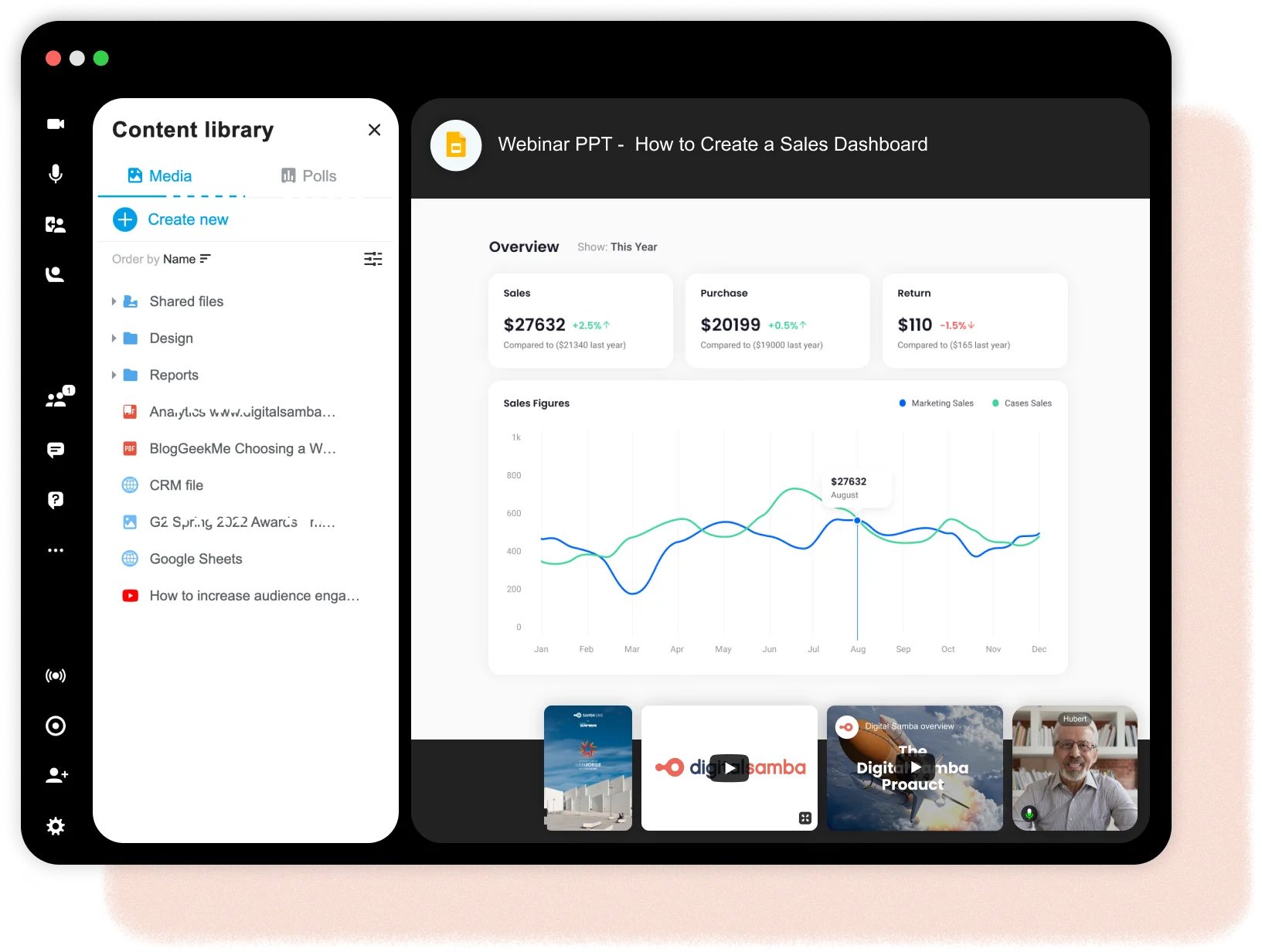
Task: Click the PDF icon for BlogGeekMe
Action: point(130,449)
